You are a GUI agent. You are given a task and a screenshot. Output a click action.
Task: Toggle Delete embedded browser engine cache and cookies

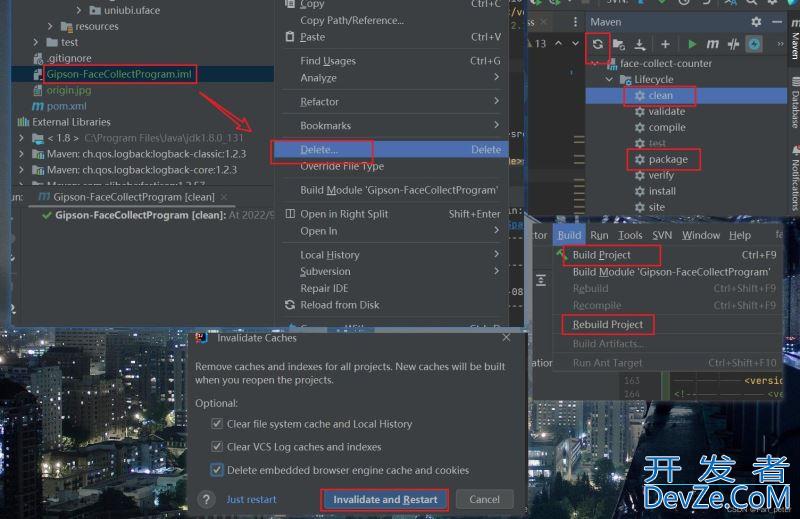[217, 470]
